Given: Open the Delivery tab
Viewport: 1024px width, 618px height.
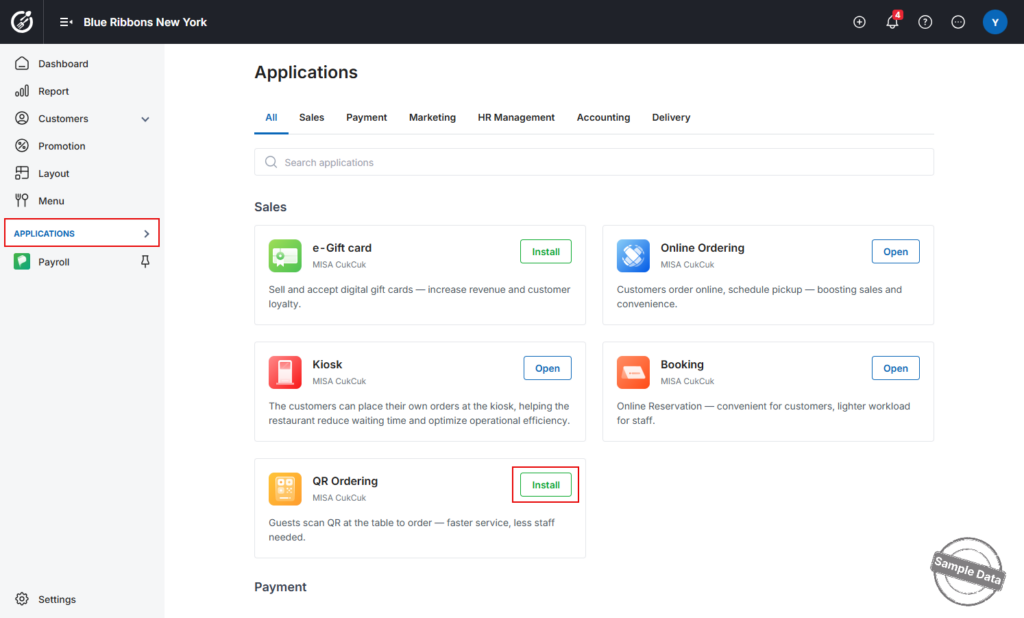Looking at the screenshot, I should pyautogui.click(x=671, y=118).
